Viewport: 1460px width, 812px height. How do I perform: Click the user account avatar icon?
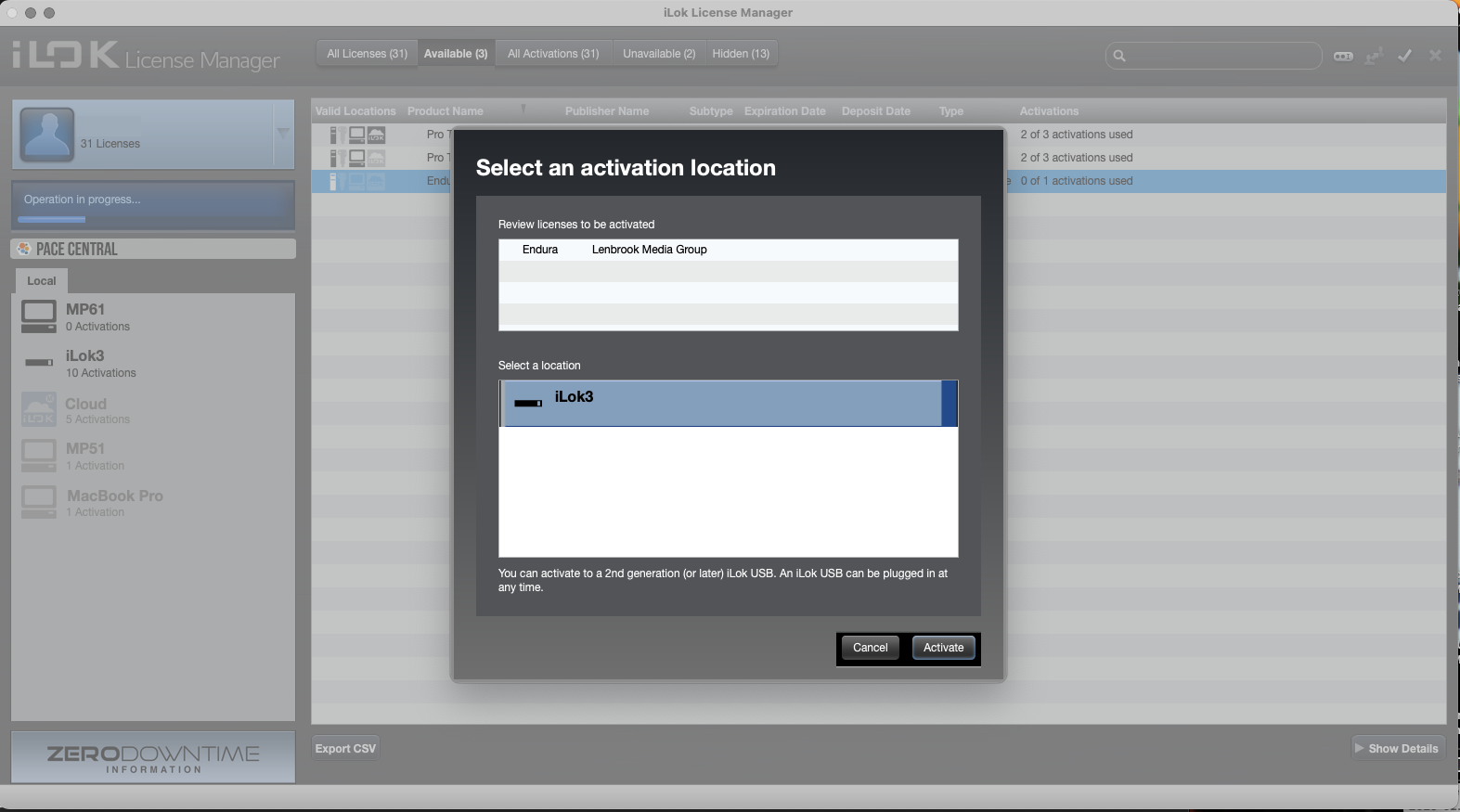tap(46, 135)
